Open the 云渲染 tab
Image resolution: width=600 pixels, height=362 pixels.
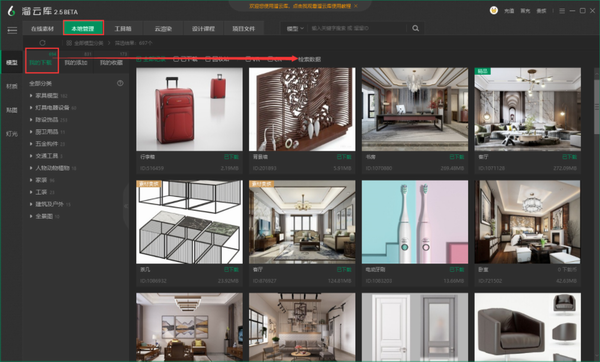163,29
